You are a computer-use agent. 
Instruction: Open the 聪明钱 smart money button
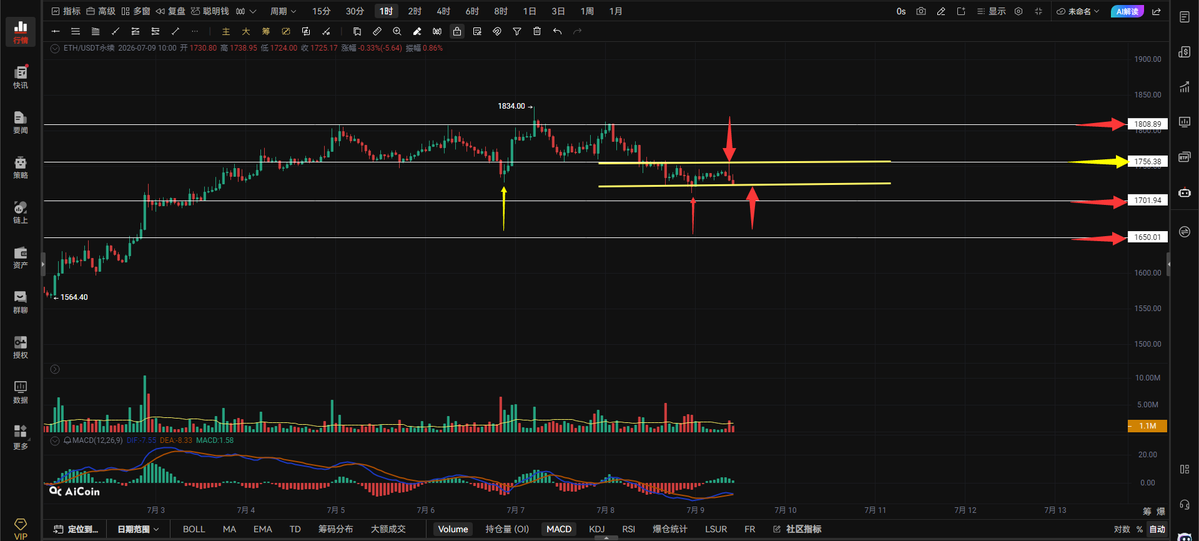click(x=210, y=11)
